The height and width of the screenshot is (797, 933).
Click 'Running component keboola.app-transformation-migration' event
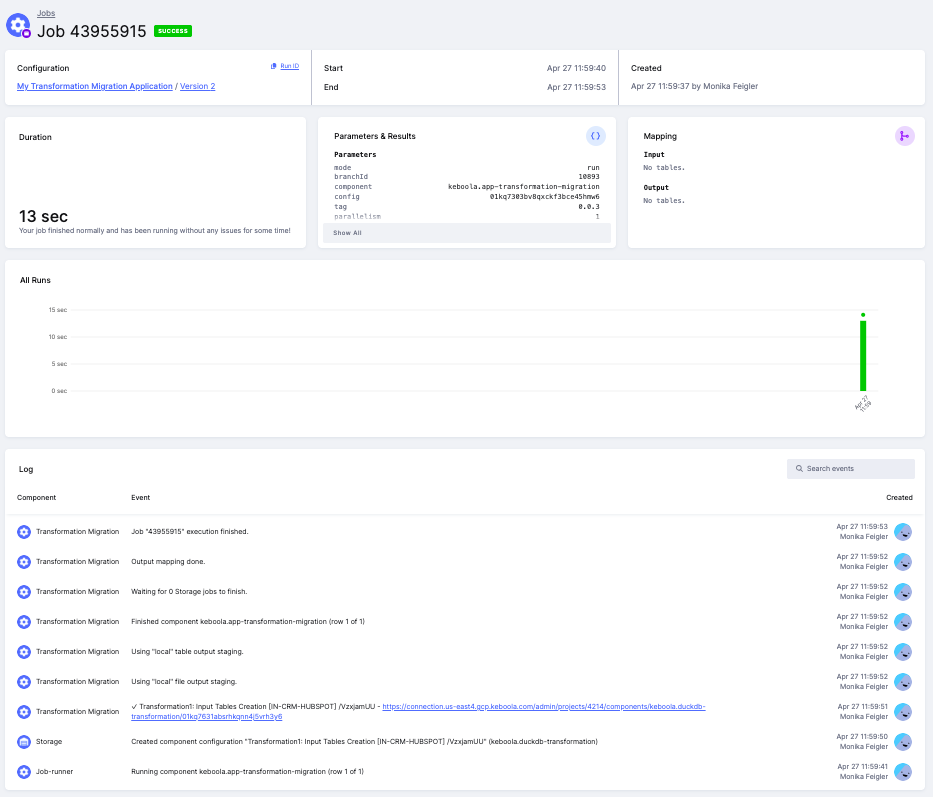click(x=248, y=771)
